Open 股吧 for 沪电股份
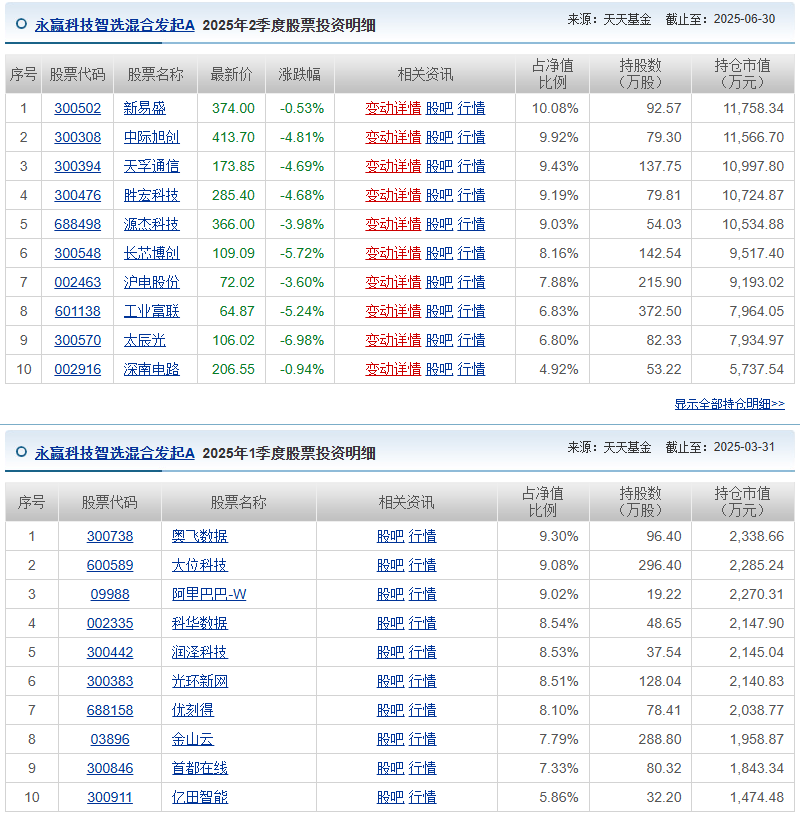Viewport: 800px width, 813px height. click(x=438, y=282)
